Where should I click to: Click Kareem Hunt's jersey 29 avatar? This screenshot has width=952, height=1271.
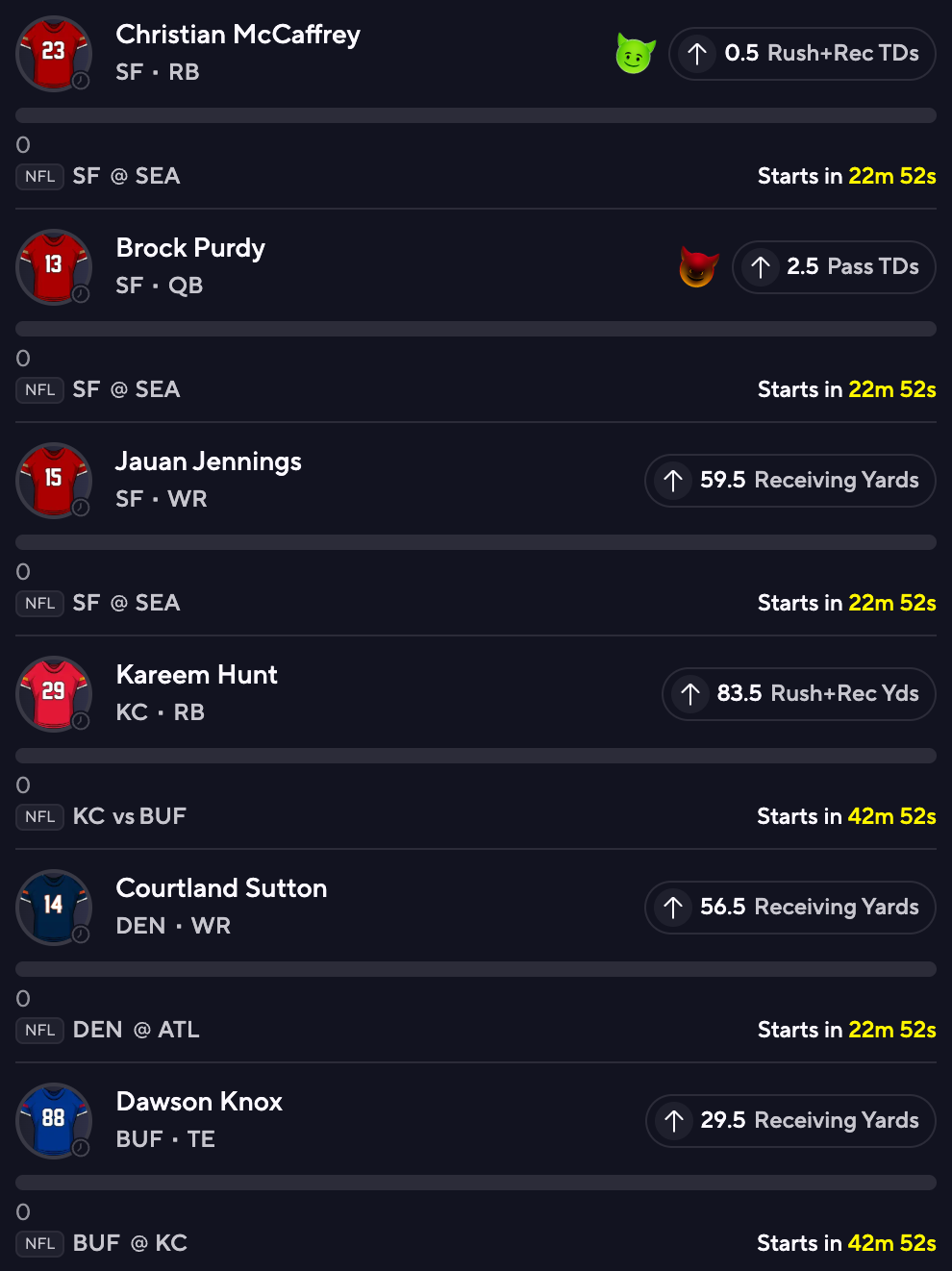tap(54, 694)
